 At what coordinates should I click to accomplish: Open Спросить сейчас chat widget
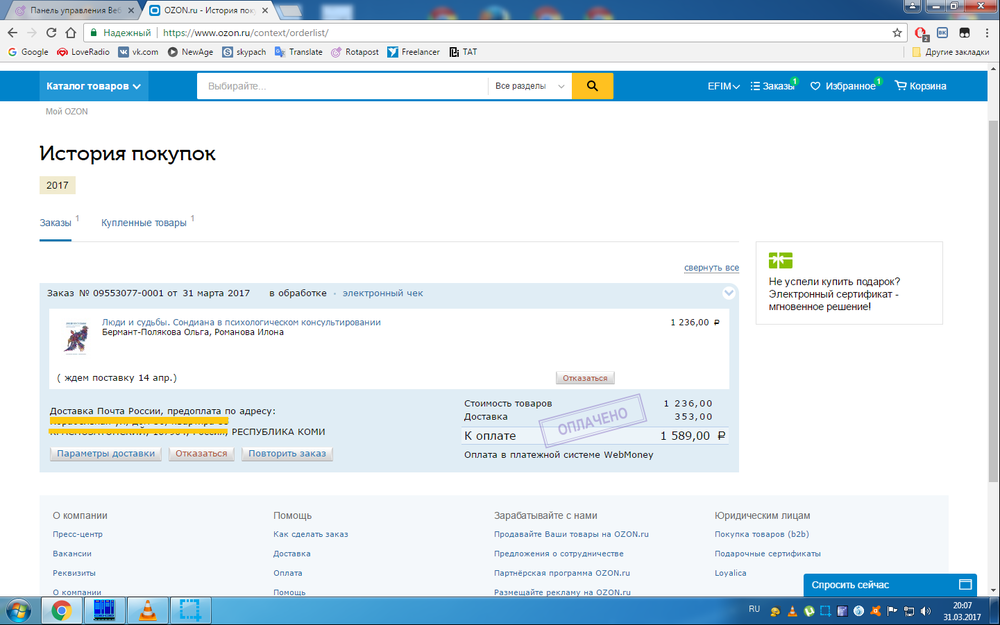tap(890, 585)
